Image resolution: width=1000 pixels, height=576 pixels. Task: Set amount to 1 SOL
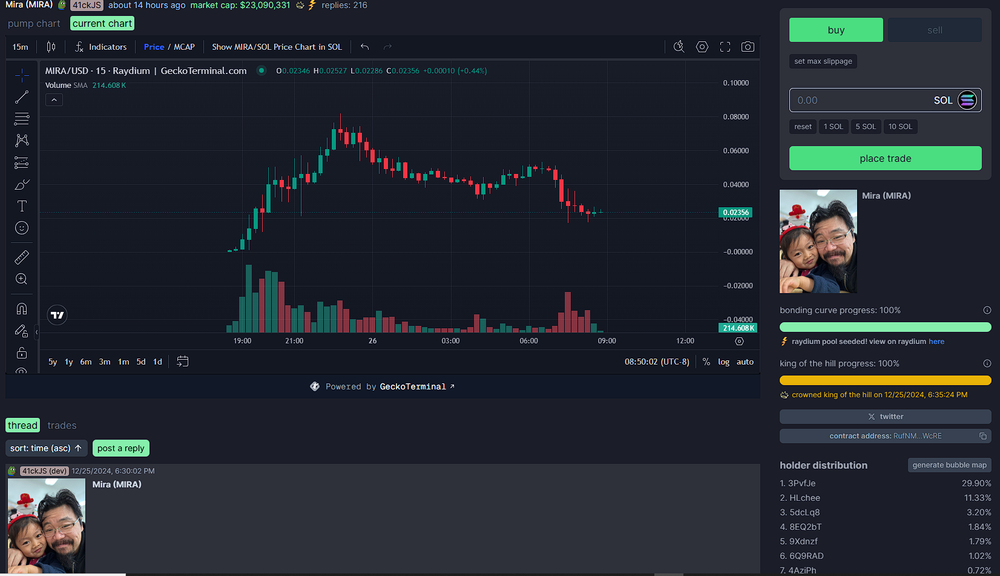tap(833, 126)
